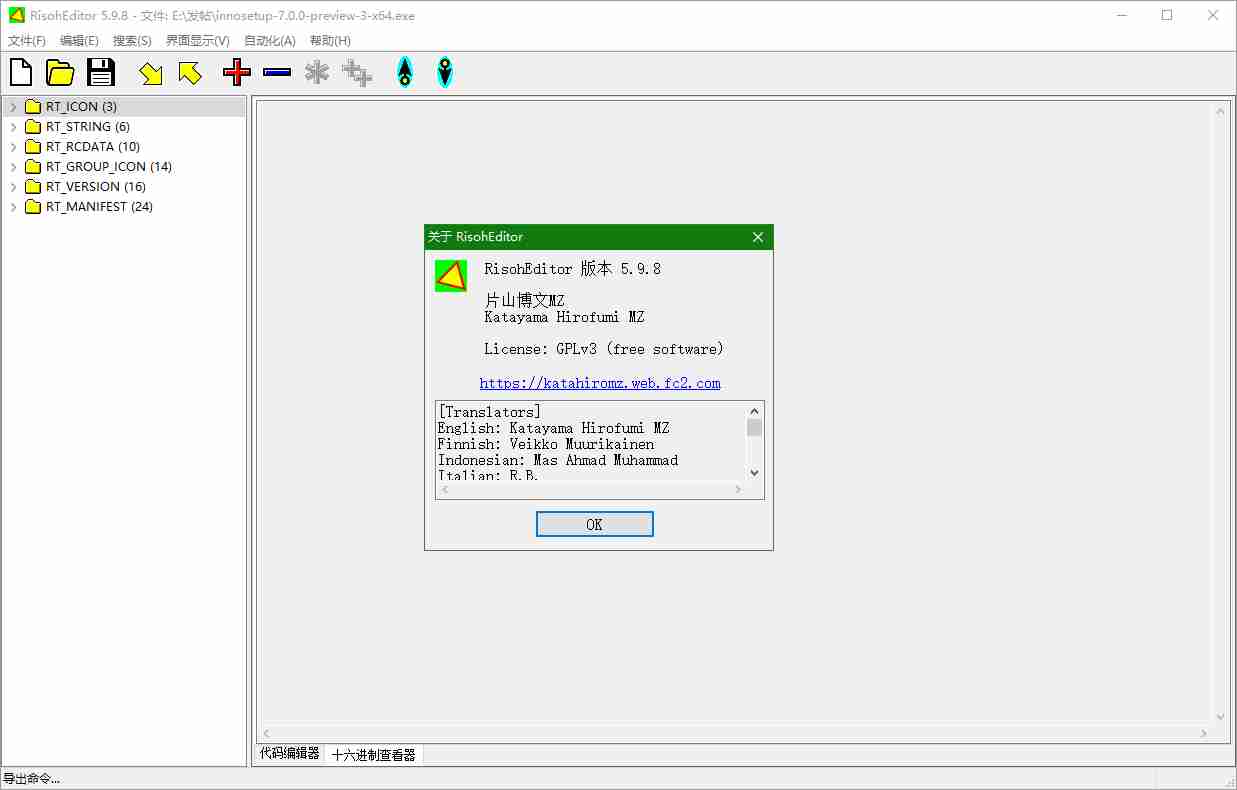Open the 搜索(S) menu

132,41
